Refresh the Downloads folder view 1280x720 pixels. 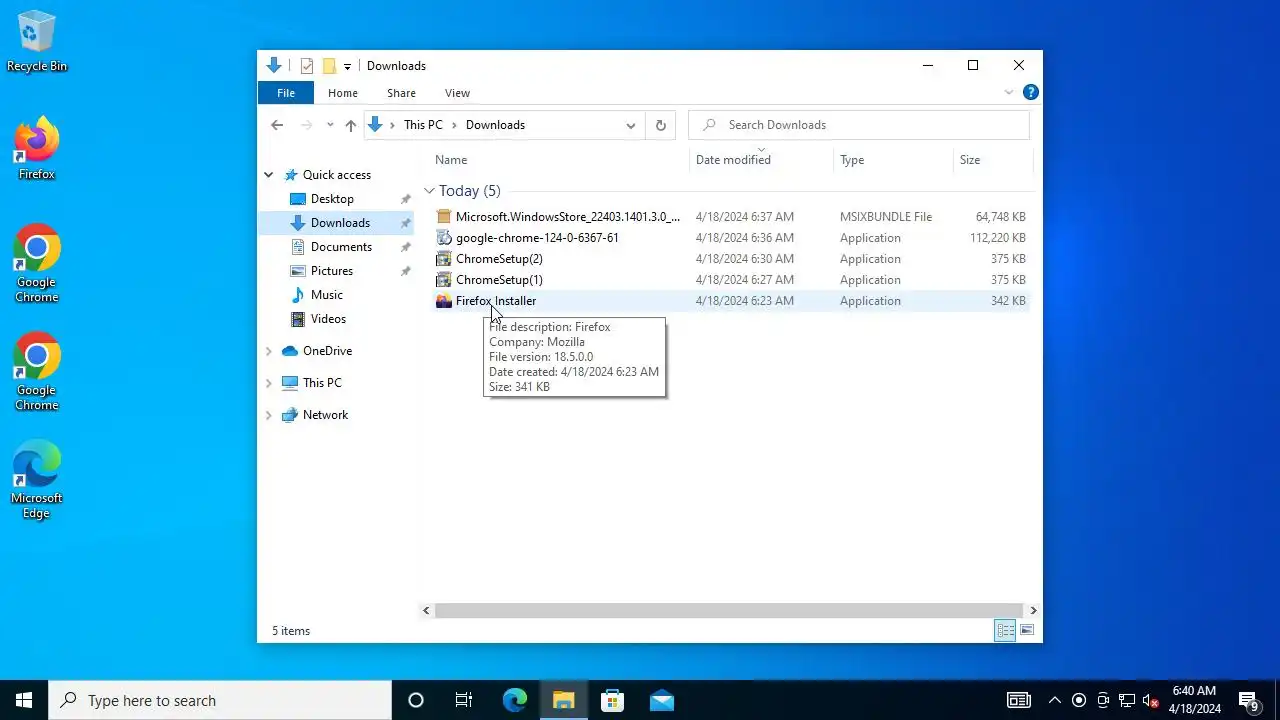[660, 125]
